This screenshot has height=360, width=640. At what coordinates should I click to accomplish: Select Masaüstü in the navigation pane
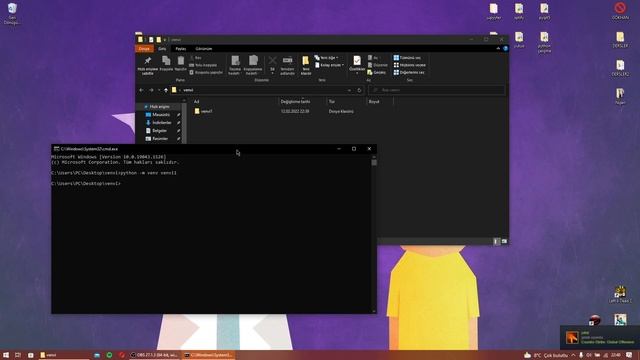pos(161,115)
